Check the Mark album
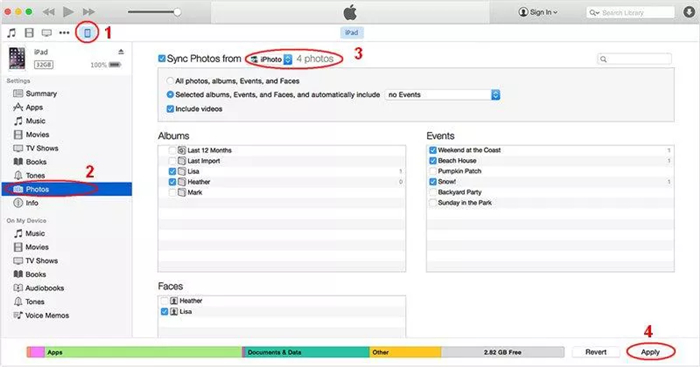The height and width of the screenshot is (367, 700). [x=172, y=192]
